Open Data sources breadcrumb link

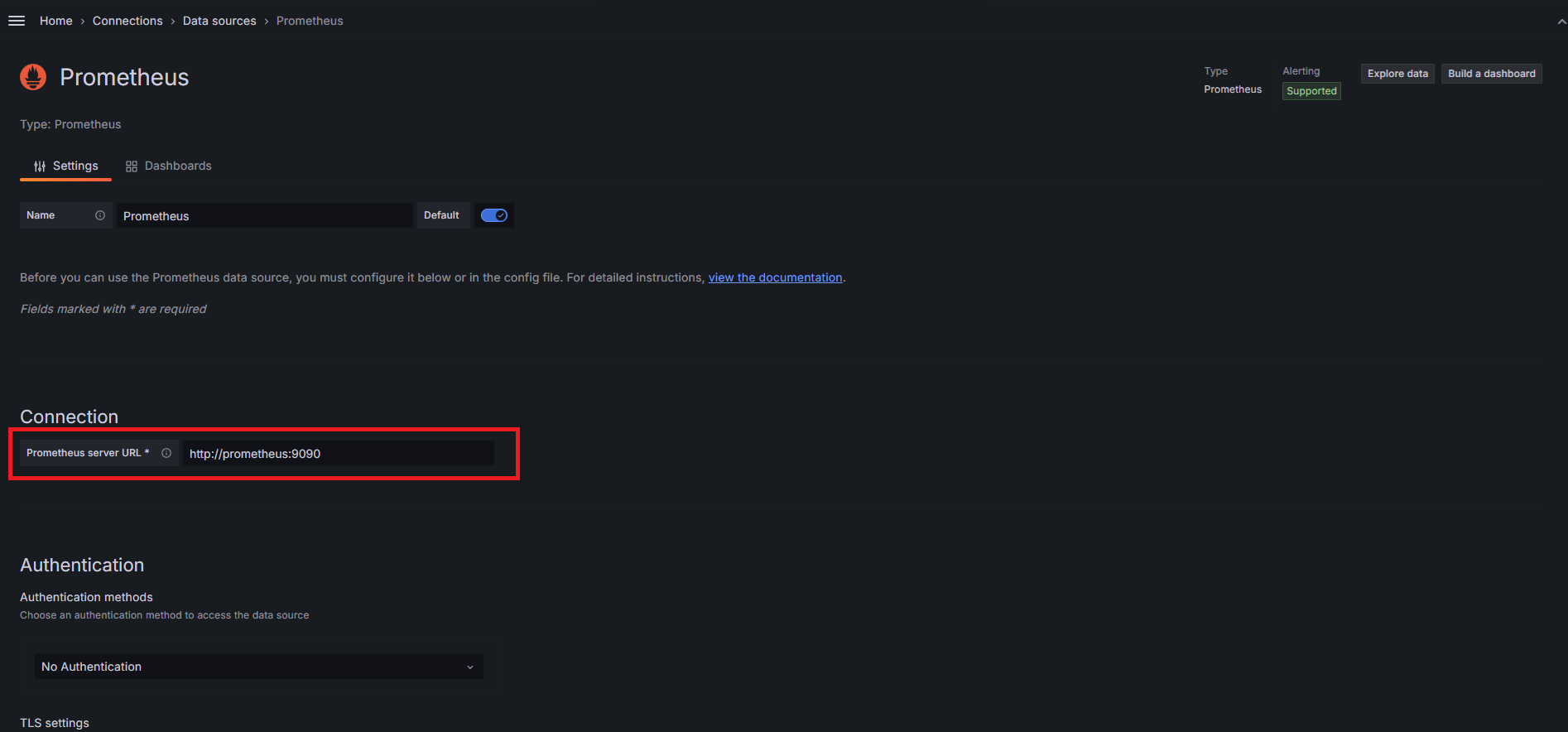point(219,21)
